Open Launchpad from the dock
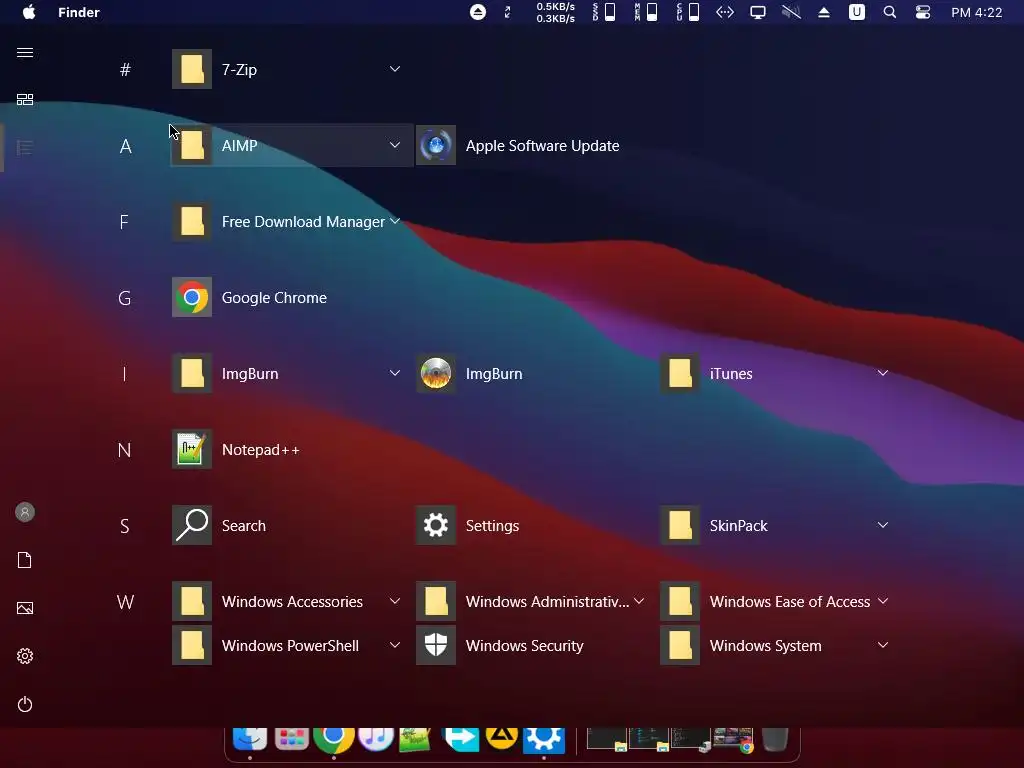Image resolution: width=1024 pixels, height=768 pixels. click(291, 738)
